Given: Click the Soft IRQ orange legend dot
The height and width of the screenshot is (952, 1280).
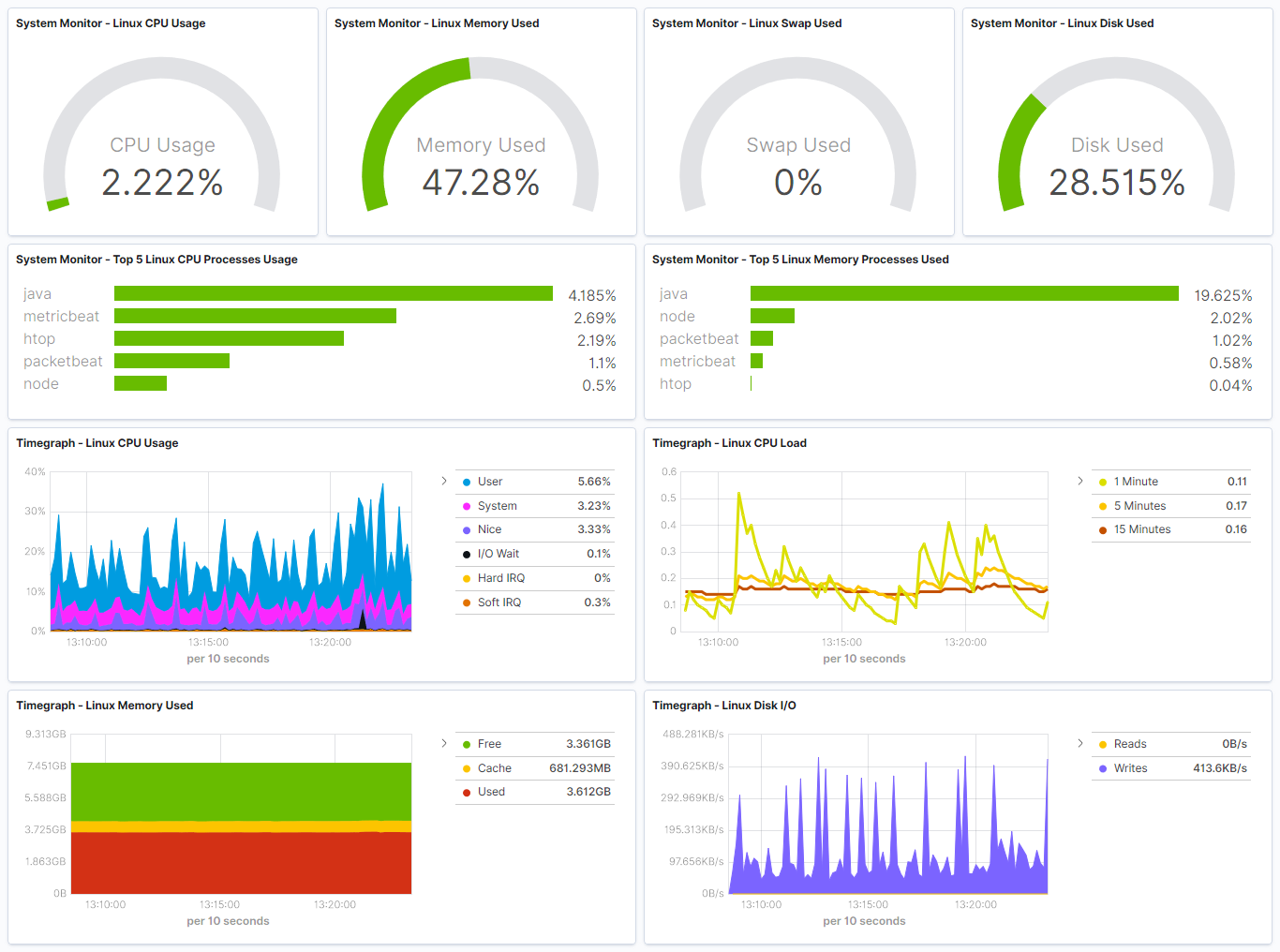Looking at the screenshot, I should 467,603.
